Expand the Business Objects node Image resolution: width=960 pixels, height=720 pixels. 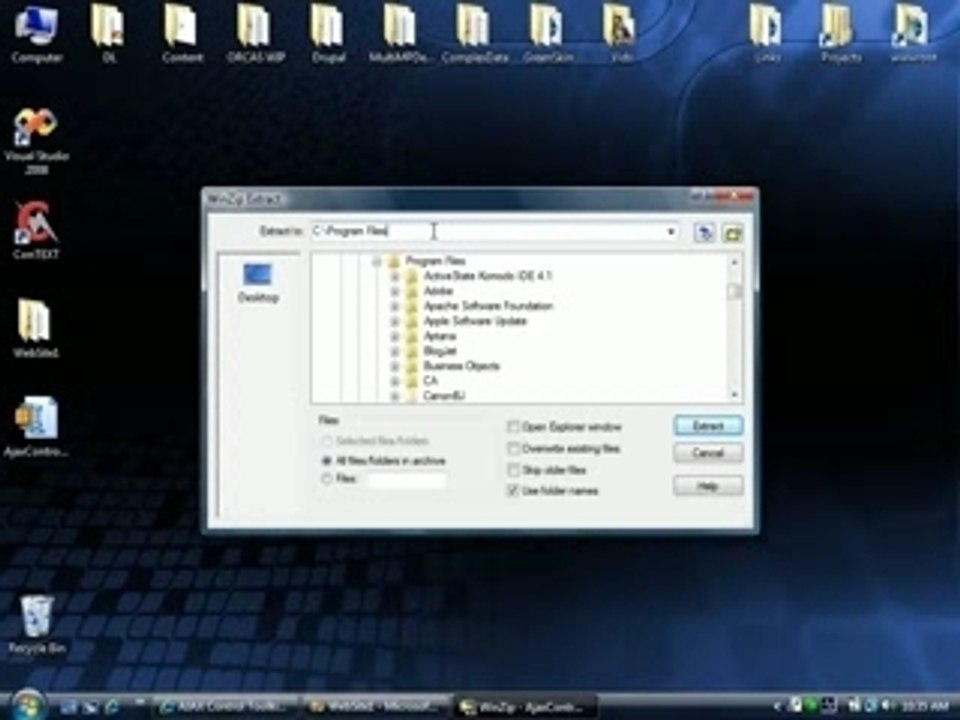[x=395, y=366]
